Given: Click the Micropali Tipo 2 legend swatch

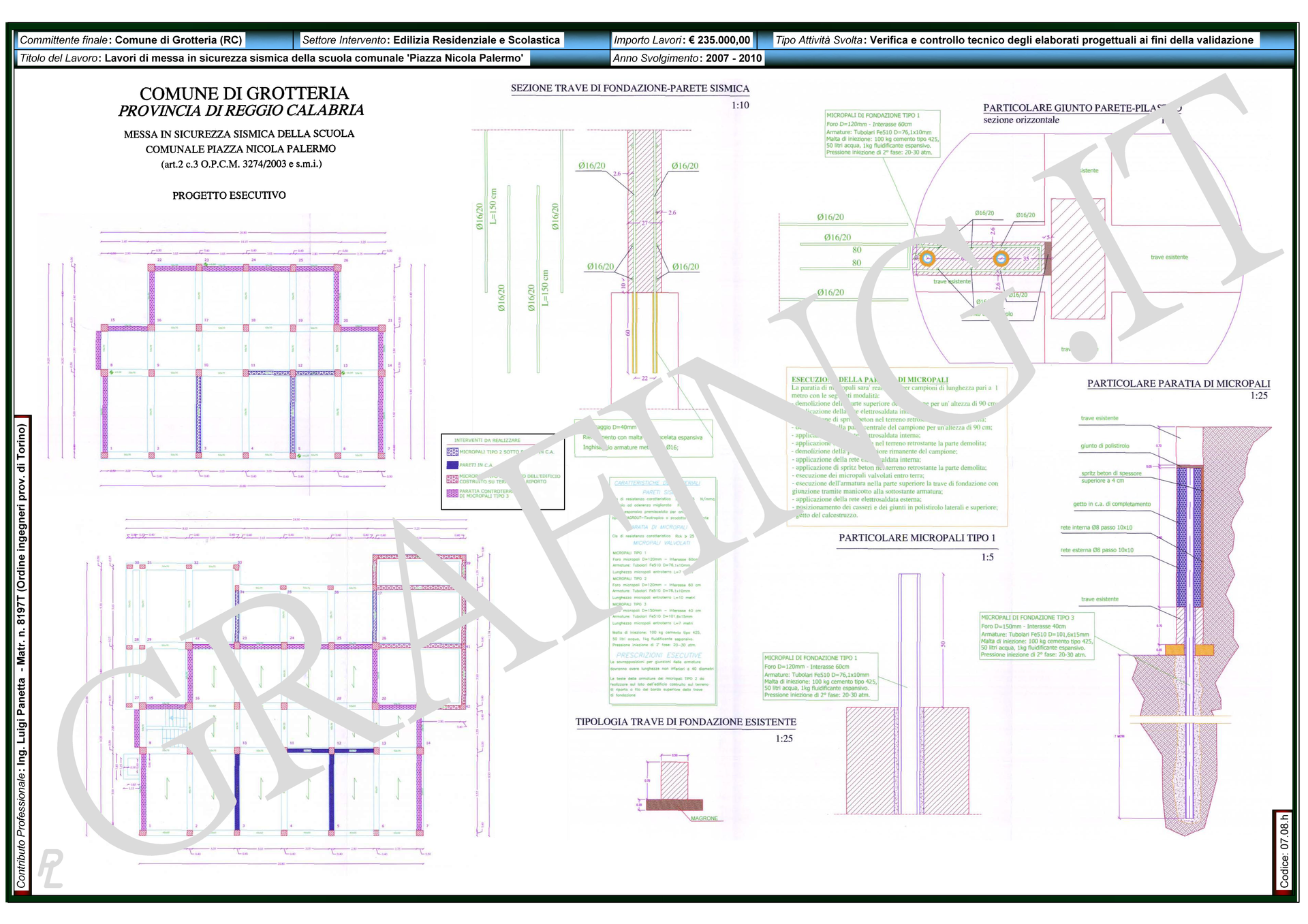Looking at the screenshot, I should pyautogui.click(x=452, y=451).
